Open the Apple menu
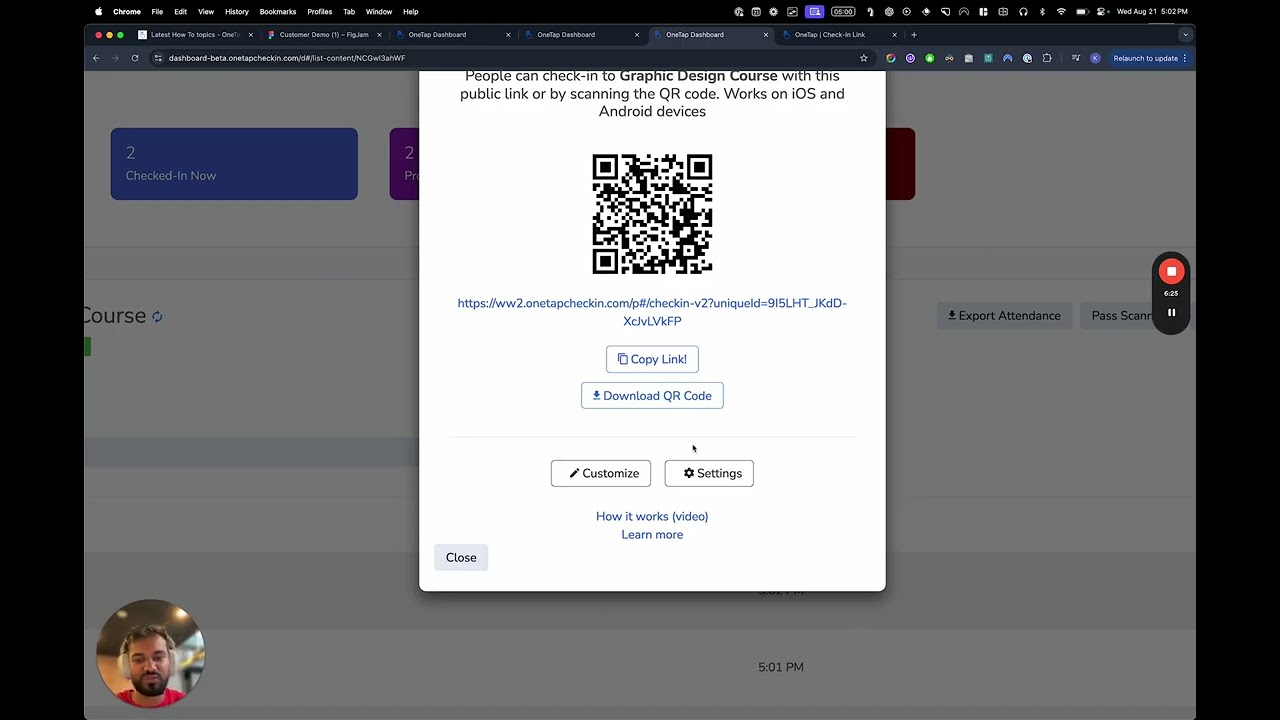The image size is (1280, 720). (x=98, y=12)
